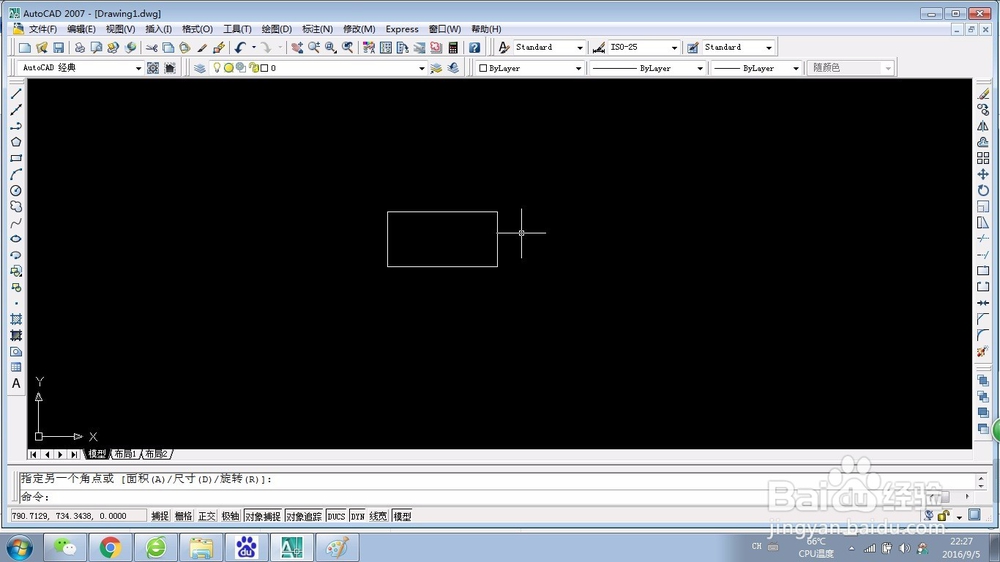Switch to the 布局2 layout tab
The width and height of the screenshot is (1000, 562).
tap(156, 454)
